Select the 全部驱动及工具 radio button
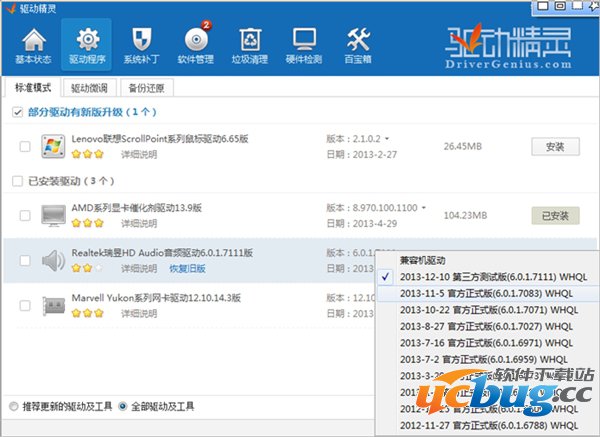The width and height of the screenshot is (600, 437). (122, 406)
